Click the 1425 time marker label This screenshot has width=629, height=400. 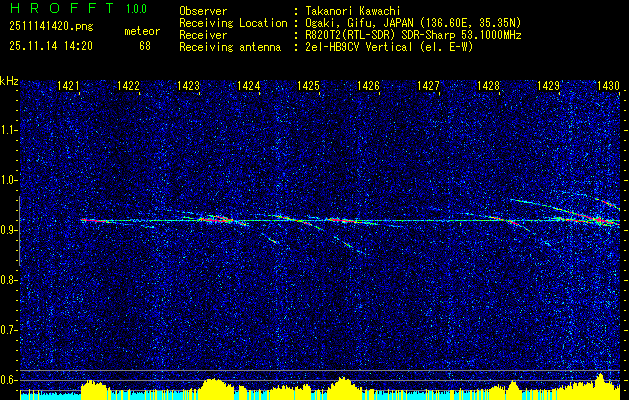[308, 85]
